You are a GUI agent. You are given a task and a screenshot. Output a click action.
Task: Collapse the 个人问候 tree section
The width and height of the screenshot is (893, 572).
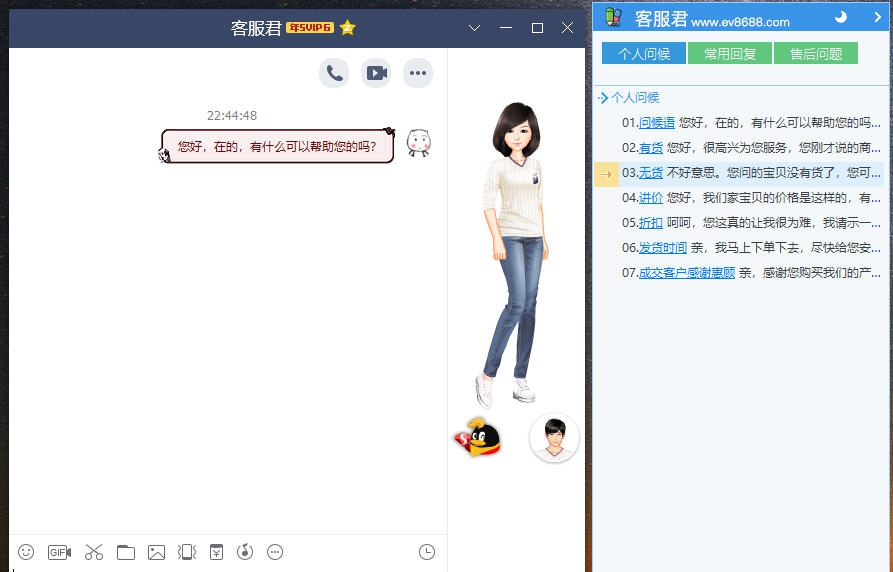click(x=601, y=98)
